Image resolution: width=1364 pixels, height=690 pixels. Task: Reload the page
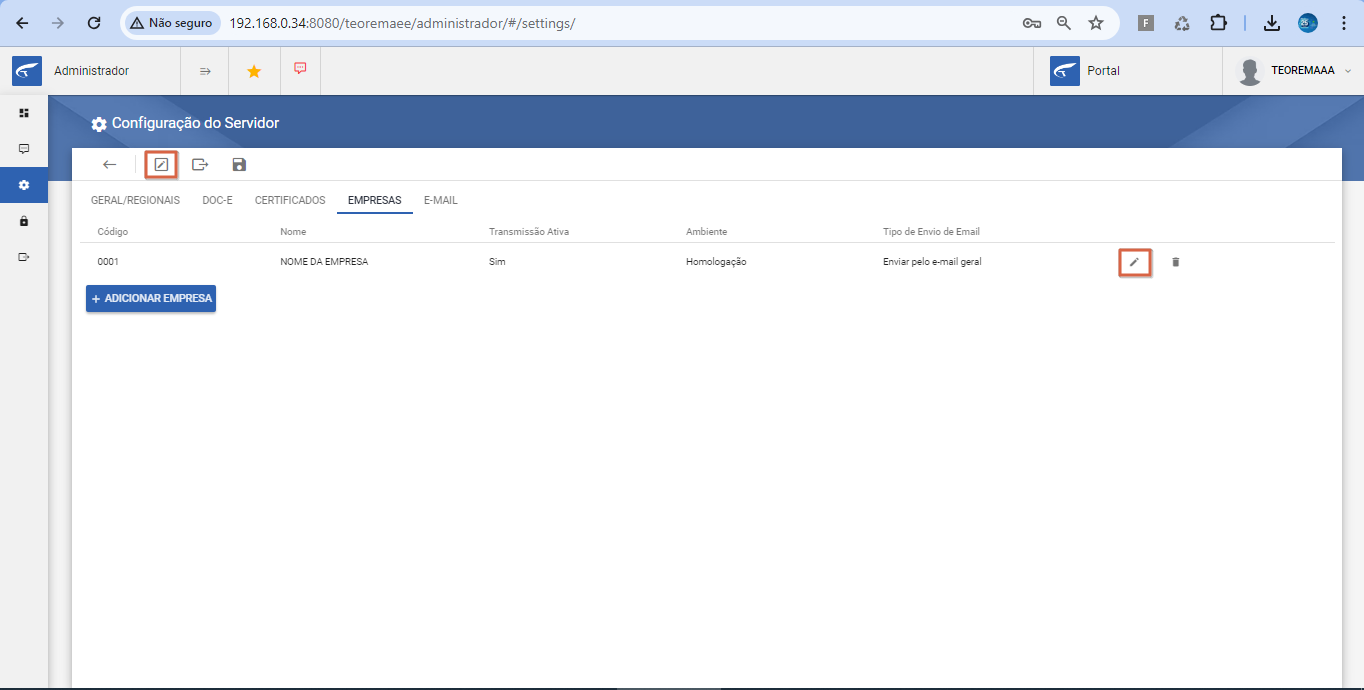point(94,22)
